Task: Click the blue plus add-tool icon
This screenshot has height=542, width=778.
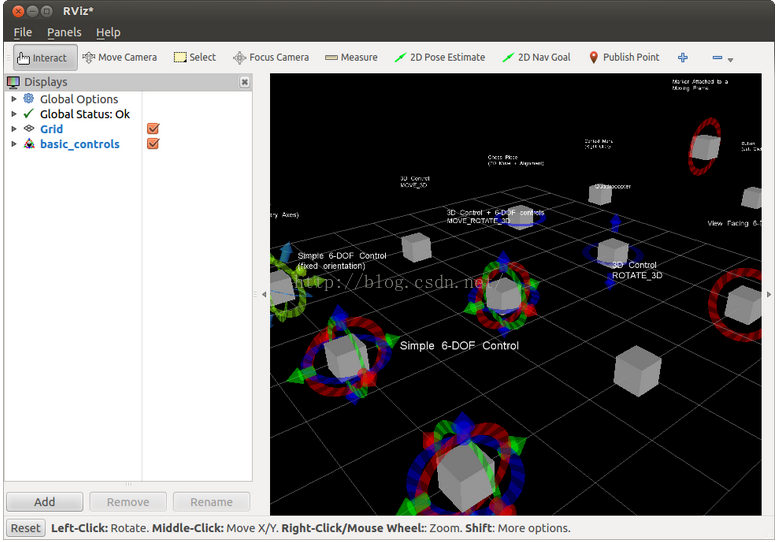Action: pos(683,58)
